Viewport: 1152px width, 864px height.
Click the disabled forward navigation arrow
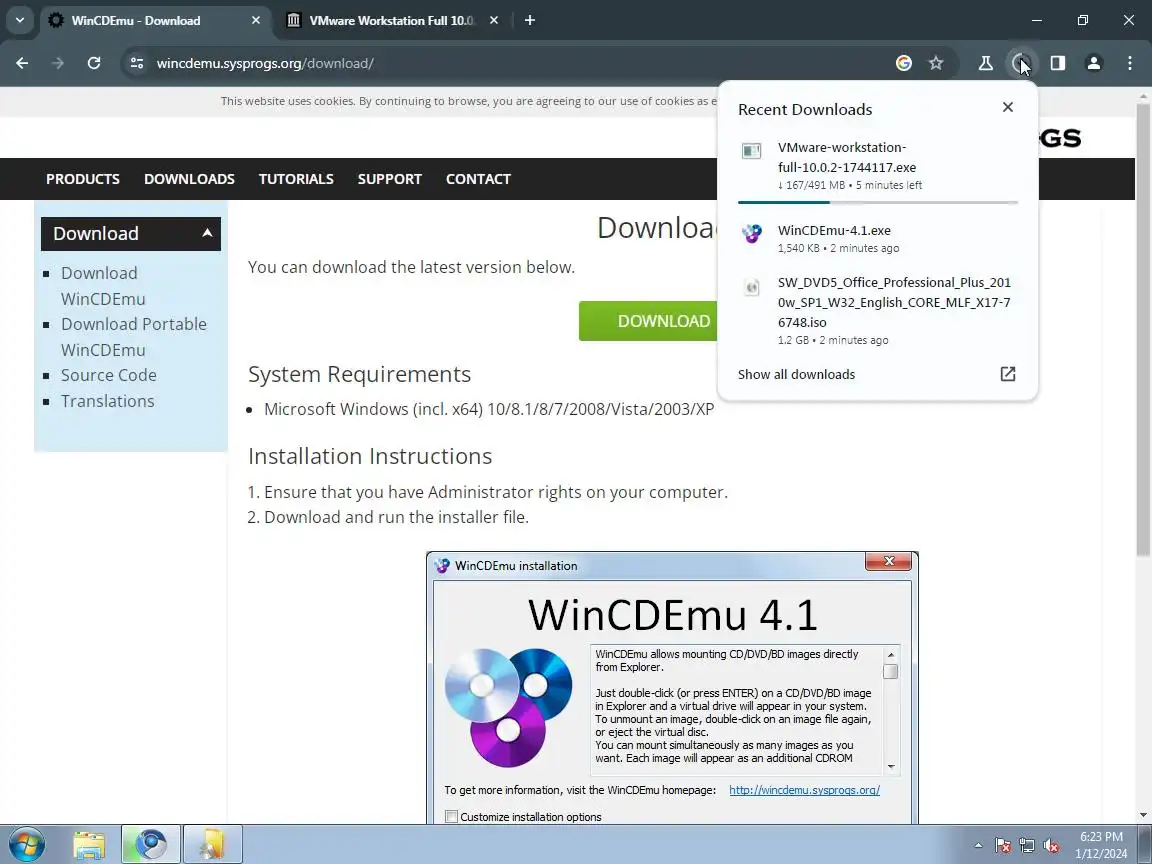pyautogui.click(x=57, y=63)
